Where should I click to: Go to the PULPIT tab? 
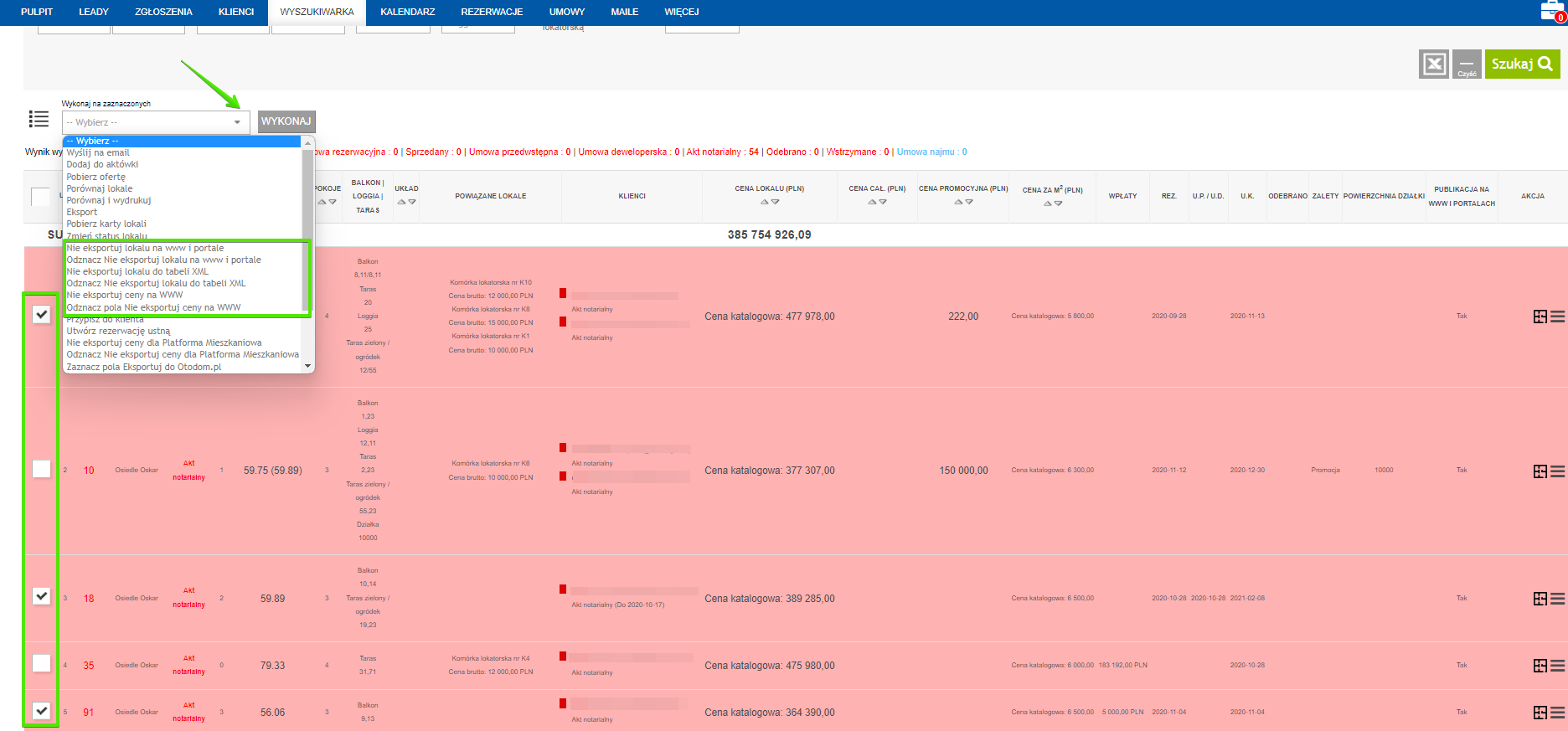point(37,12)
